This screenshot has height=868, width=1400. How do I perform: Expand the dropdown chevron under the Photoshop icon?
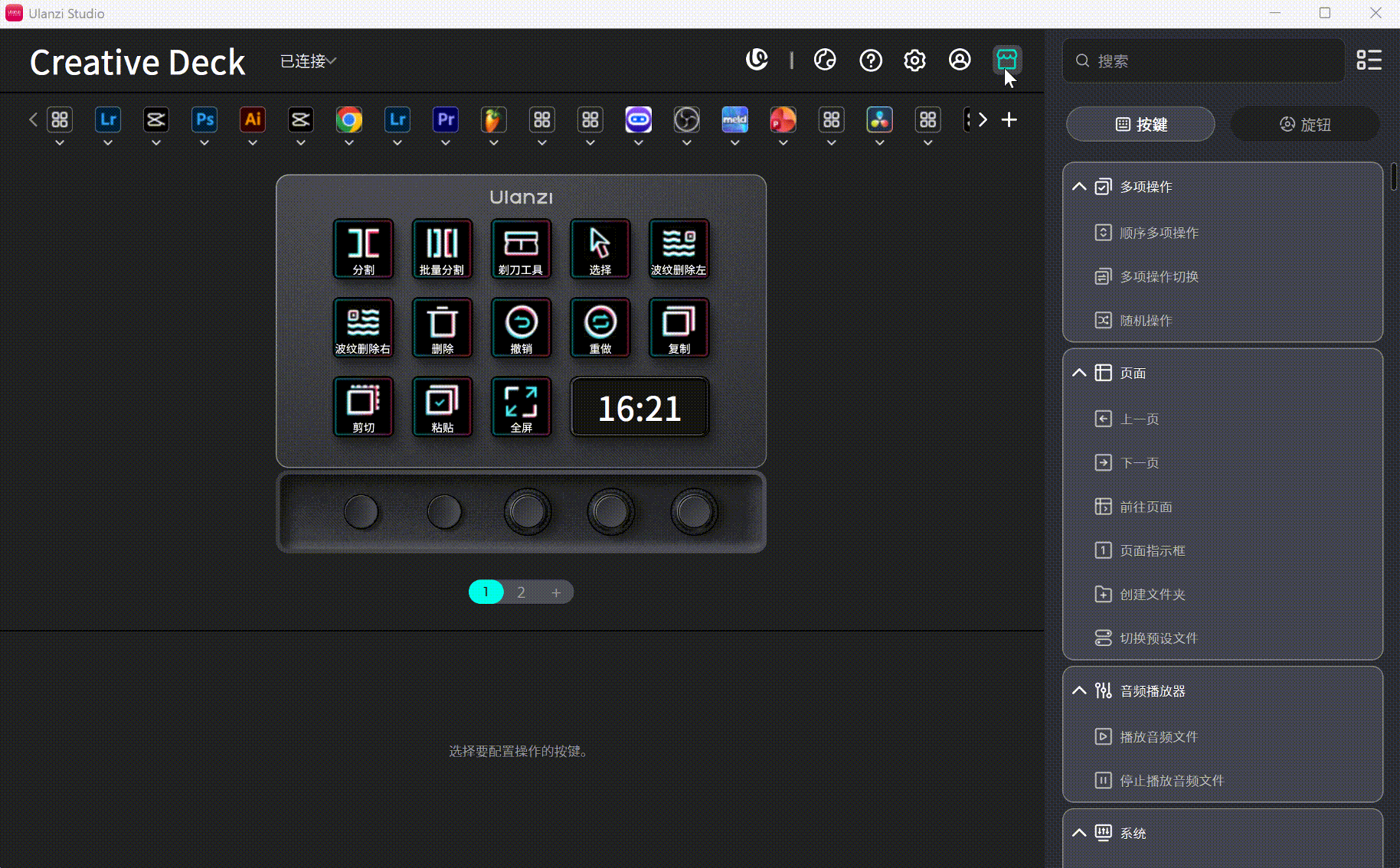[204, 142]
